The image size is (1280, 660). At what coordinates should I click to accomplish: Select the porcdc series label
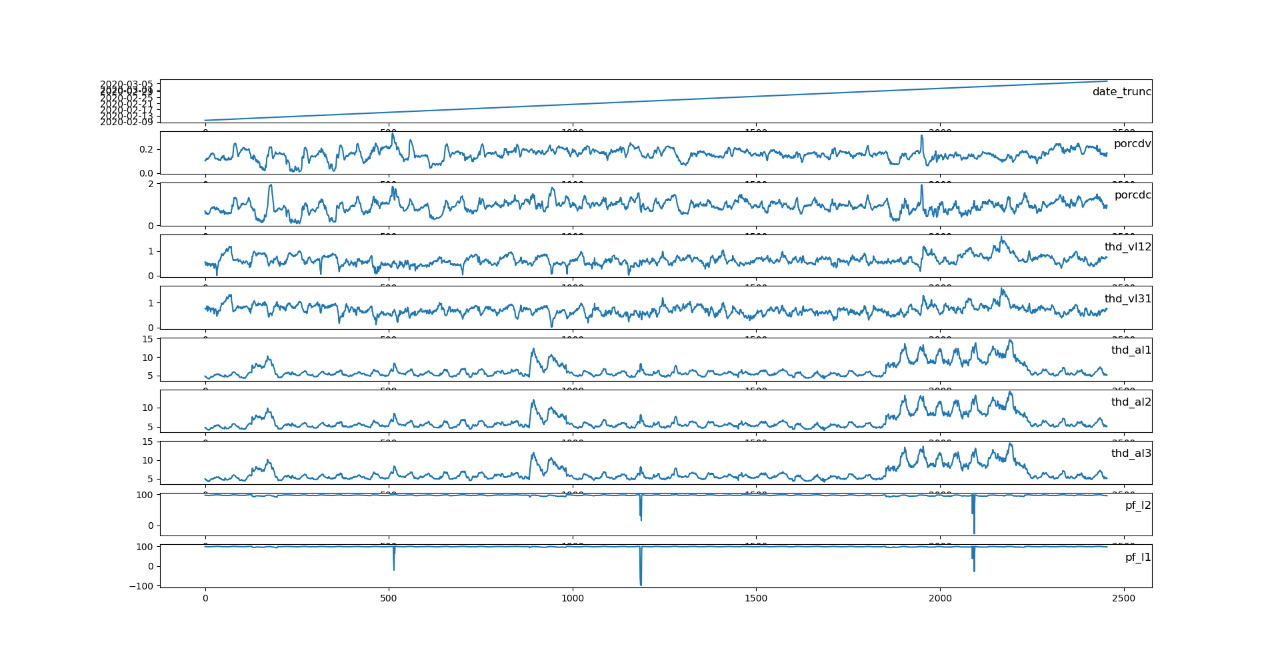tap(1132, 195)
